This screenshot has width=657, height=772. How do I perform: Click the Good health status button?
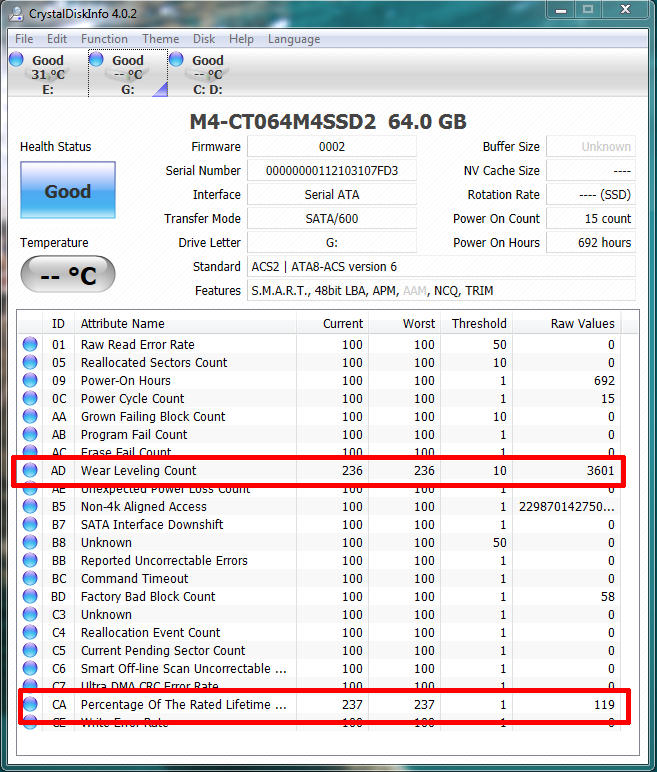(68, 190)
